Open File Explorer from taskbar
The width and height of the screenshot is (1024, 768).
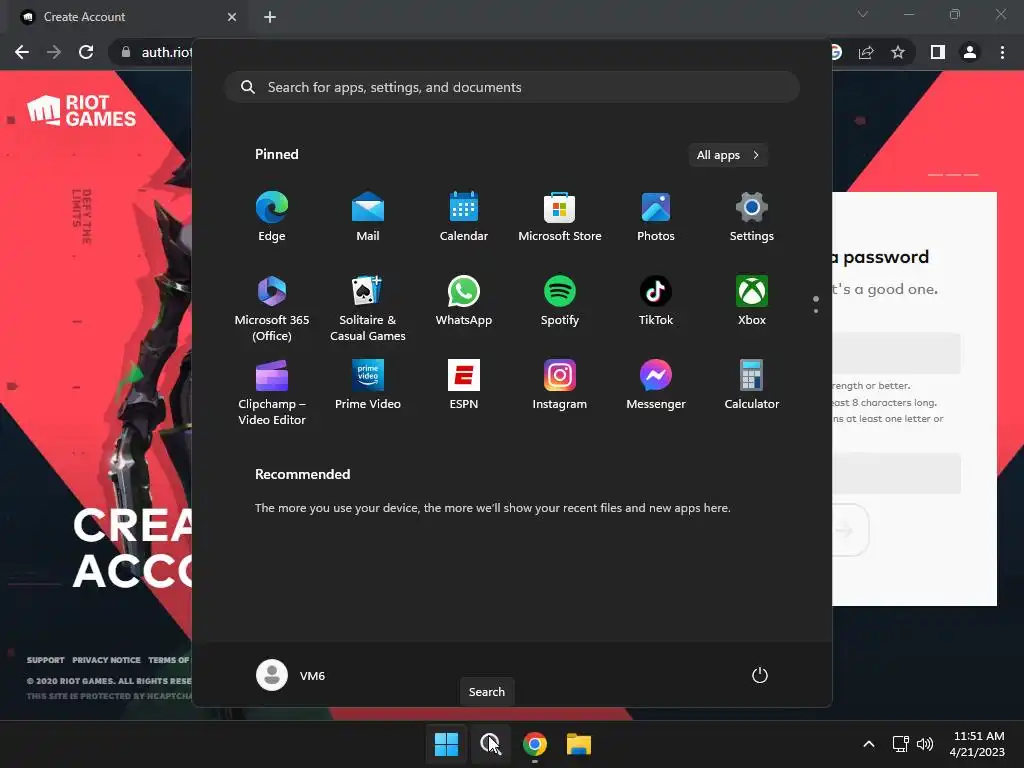[579, 744]
